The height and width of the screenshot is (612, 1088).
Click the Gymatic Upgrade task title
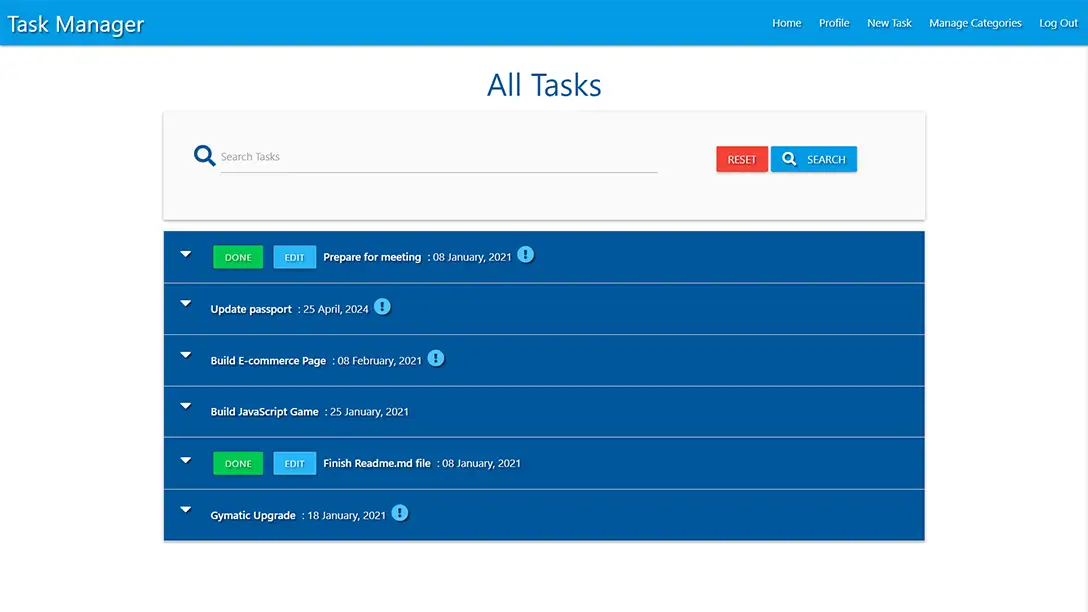[253, 515]
